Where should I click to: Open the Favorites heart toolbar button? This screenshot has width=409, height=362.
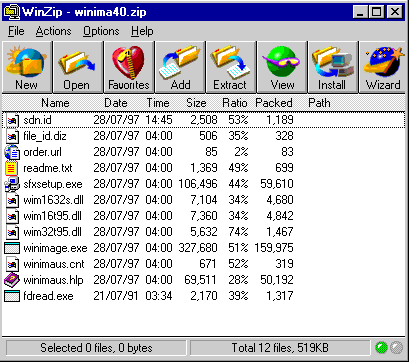[129, 67]
